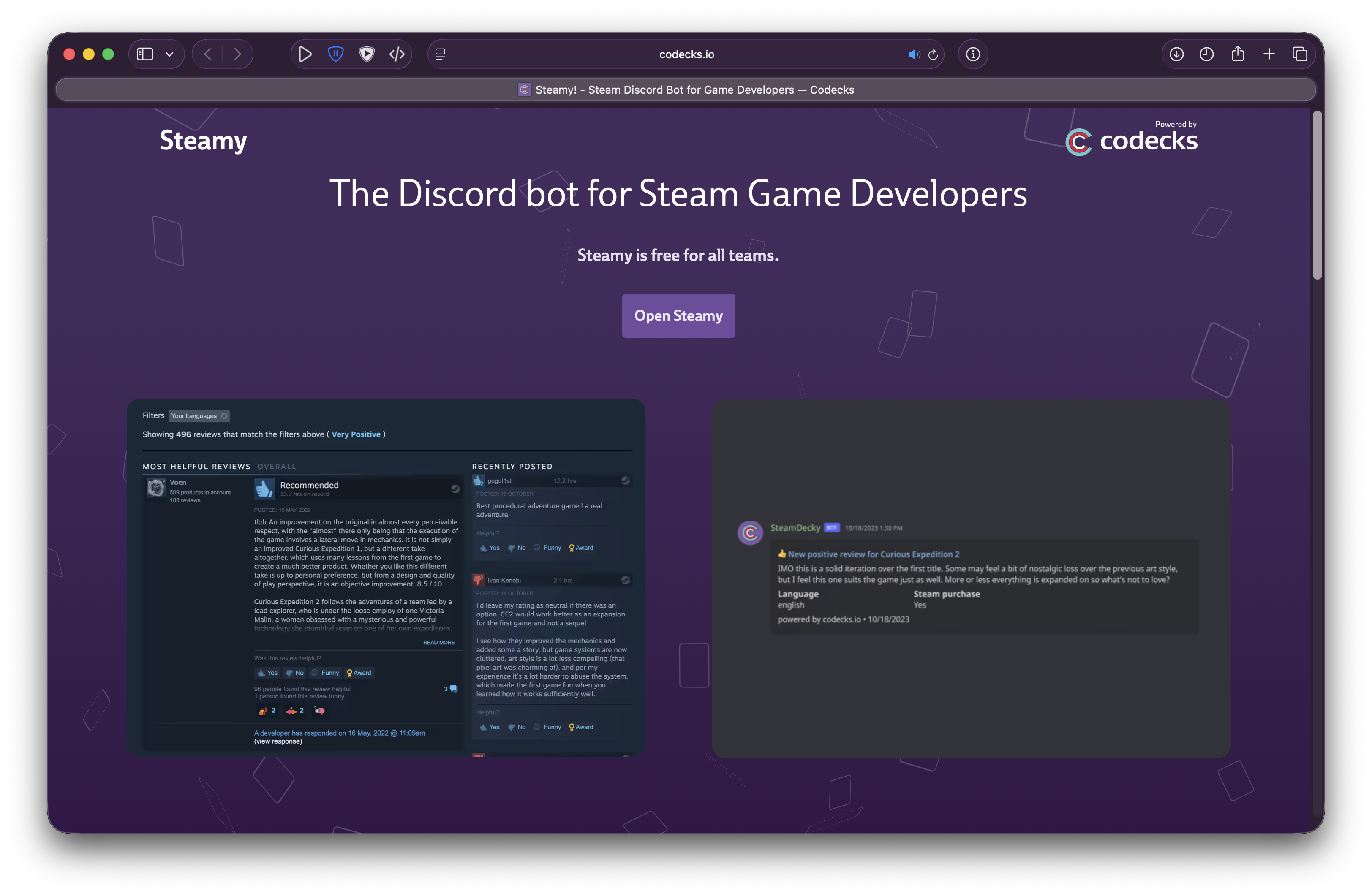Open the page reader menu icon
Image resolution: width=1372 pixels, height=896 pixels.
pos(441,54)
